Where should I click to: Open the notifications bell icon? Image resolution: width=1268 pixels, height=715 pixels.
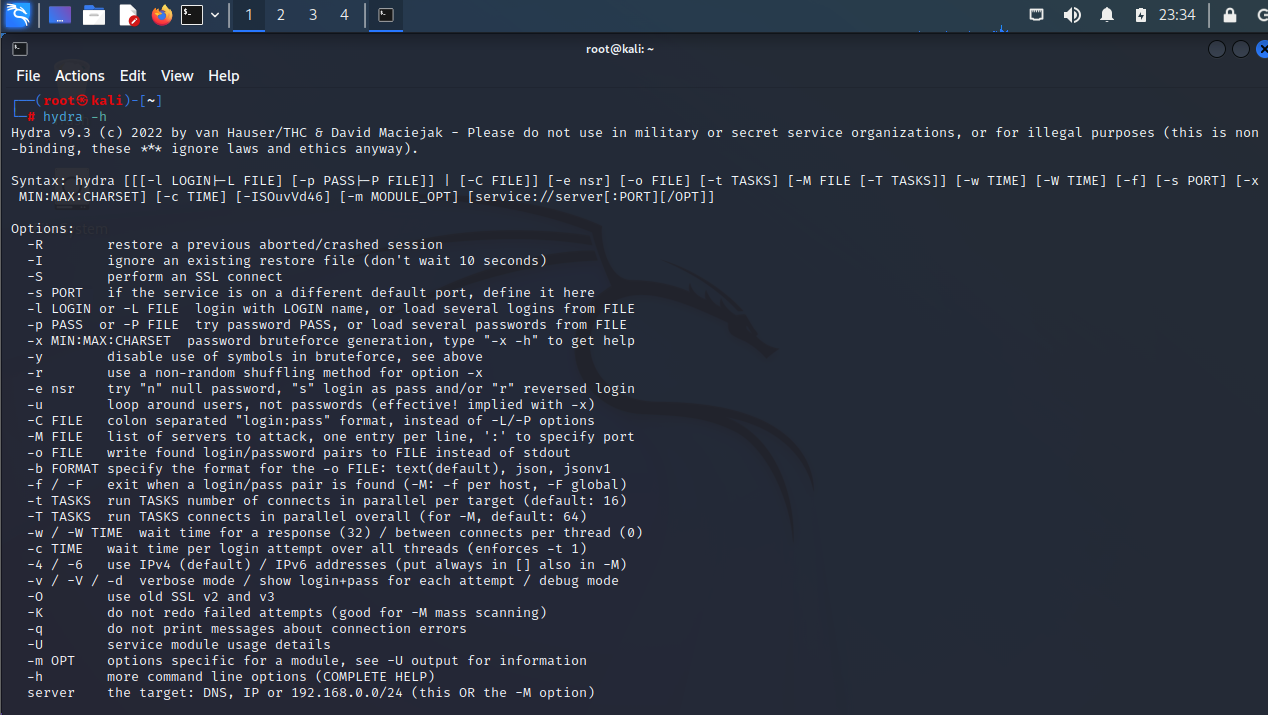(x=1107, y=15)
